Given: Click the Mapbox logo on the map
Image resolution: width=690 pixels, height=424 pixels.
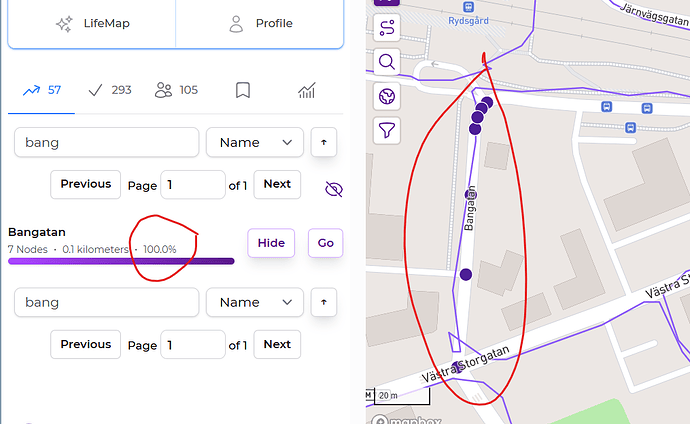Looking at the screenshot, I should click(x=406, y=420).
